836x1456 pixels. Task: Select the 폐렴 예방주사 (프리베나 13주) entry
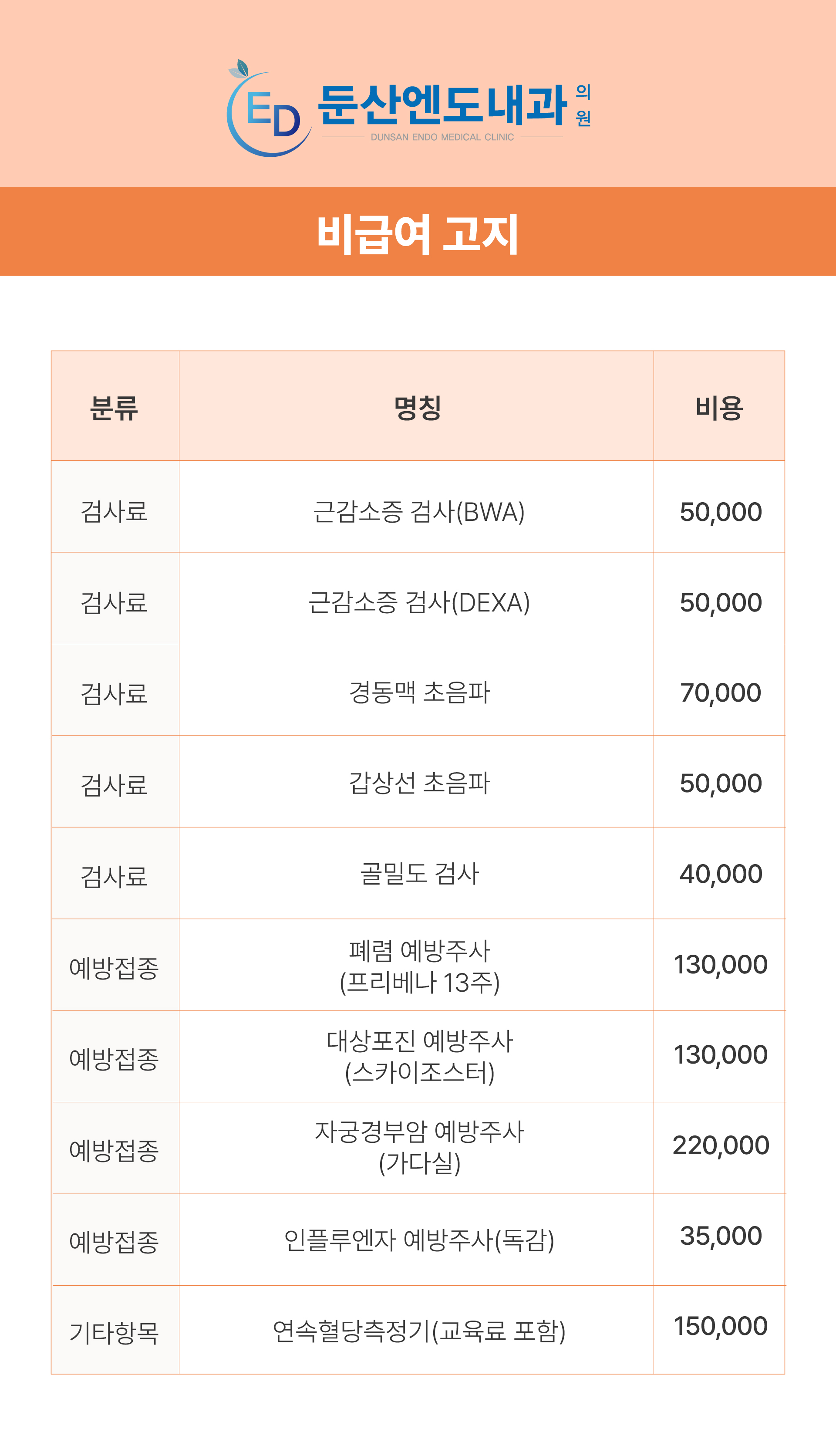click(x=419, y=966)
